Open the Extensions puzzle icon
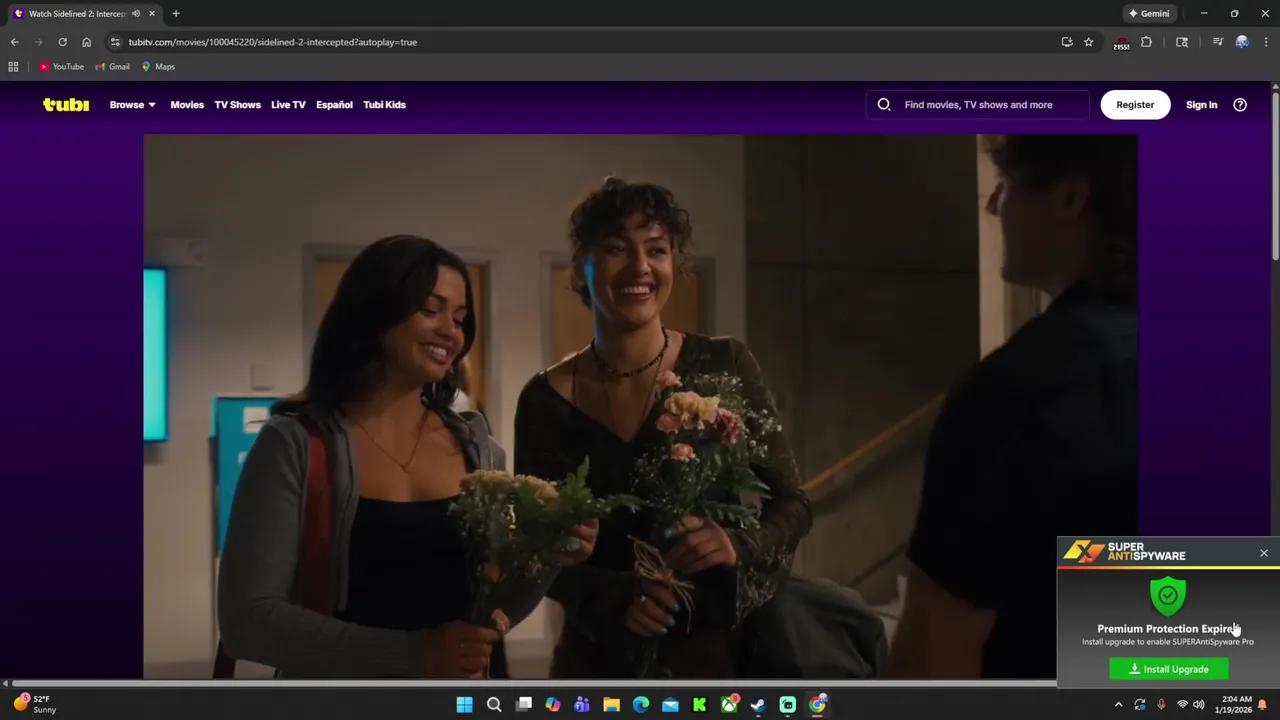 pyautogui.click(x=1147, y=42)
